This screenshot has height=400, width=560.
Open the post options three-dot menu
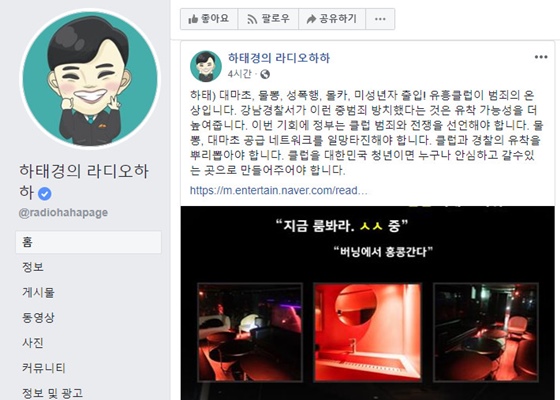click(541, 57)
